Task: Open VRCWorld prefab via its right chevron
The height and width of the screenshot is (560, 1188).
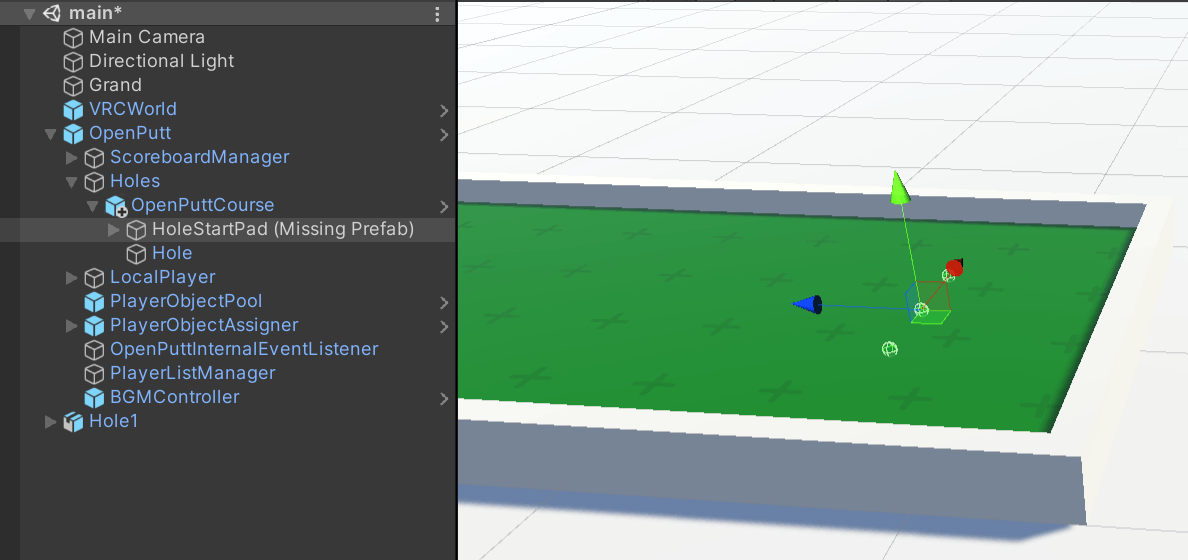Action: pyautogui.click(x=444, y=111)
